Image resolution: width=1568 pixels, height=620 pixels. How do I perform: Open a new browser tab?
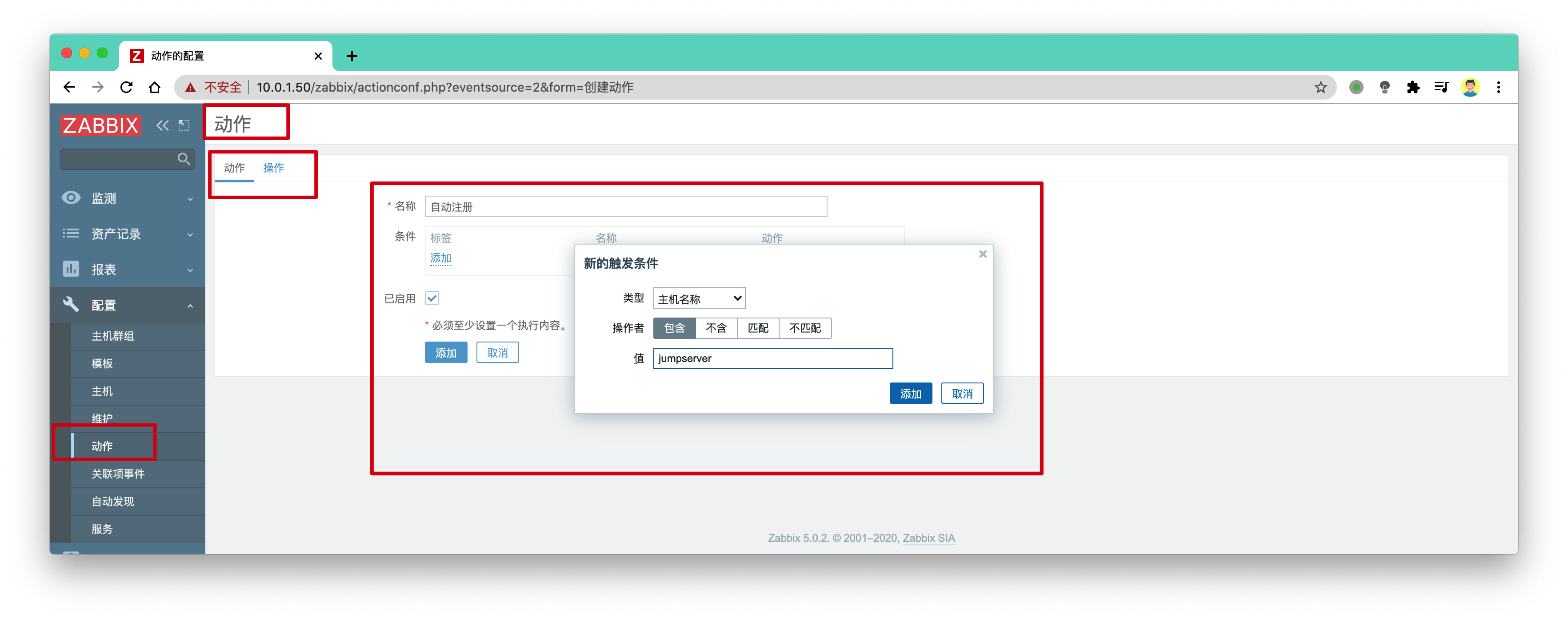(x=351, y=56)
